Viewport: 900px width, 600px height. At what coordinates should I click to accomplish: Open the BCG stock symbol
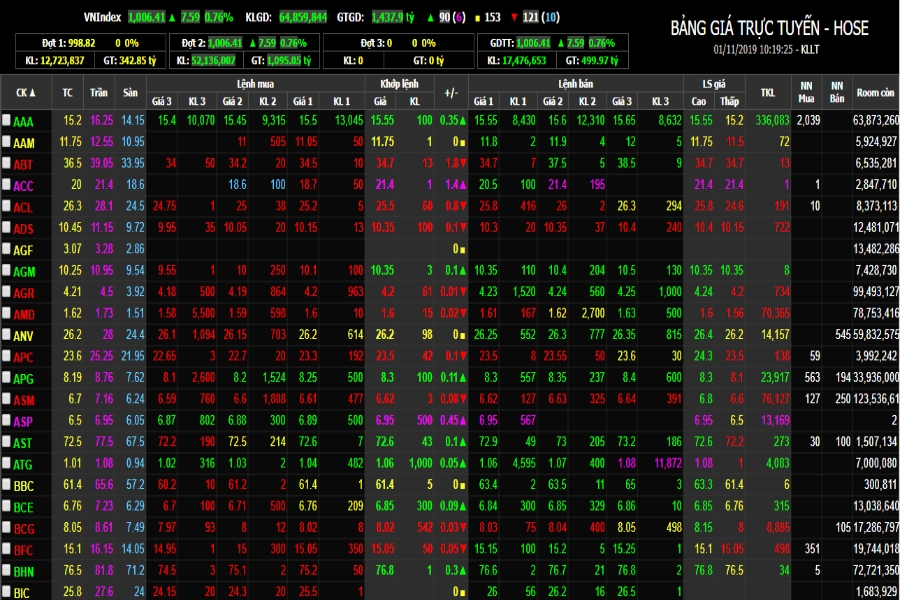(24, 528)
